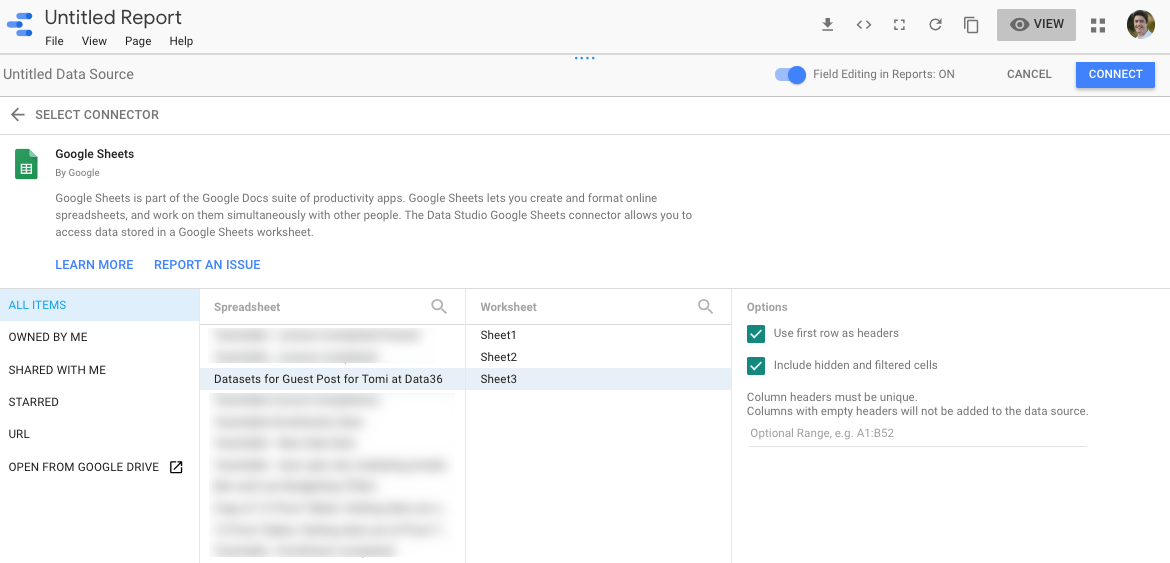Follow the Learn More link
Viewport: 1170px width, 563px height.
tap(94, 265)
